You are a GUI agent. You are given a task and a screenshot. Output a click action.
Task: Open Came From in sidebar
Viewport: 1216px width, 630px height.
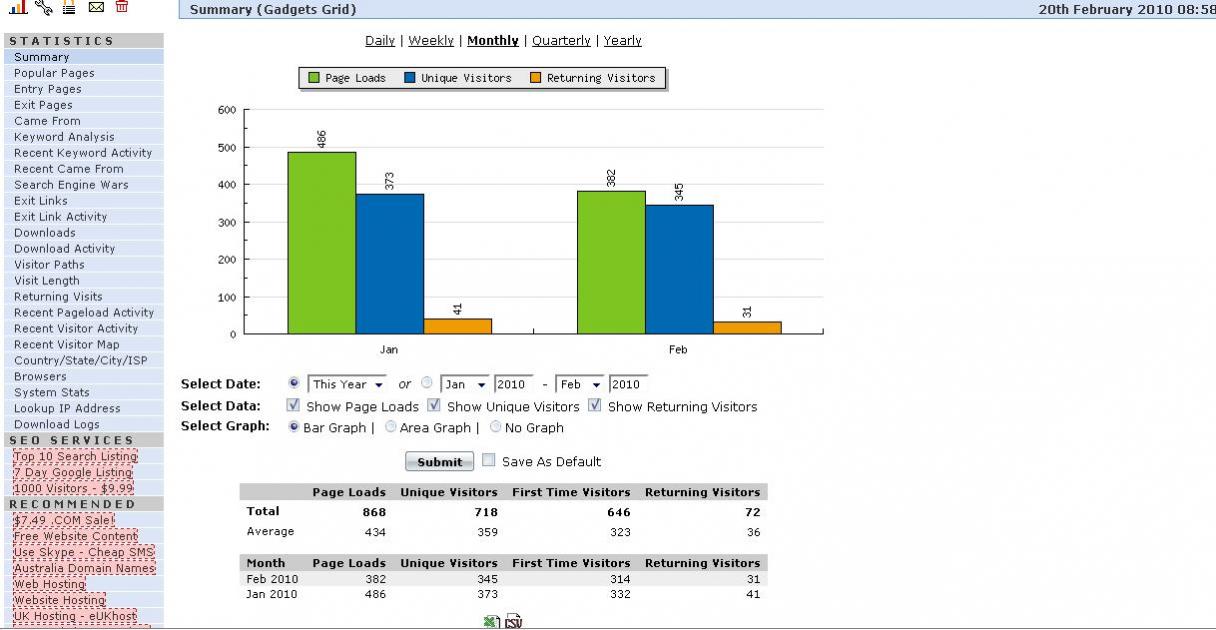coord(84,121)
